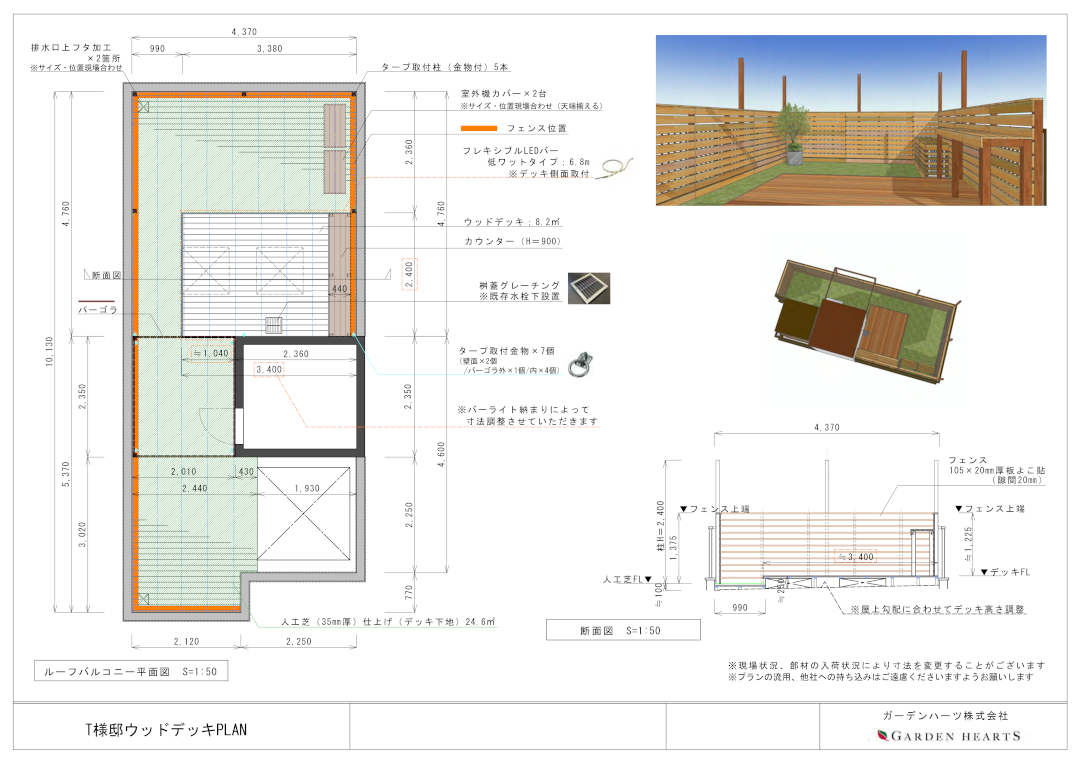Screen dimensions: 1080x764
Task: Click the '4,600' vertical dimension
Action: point(441,454)
